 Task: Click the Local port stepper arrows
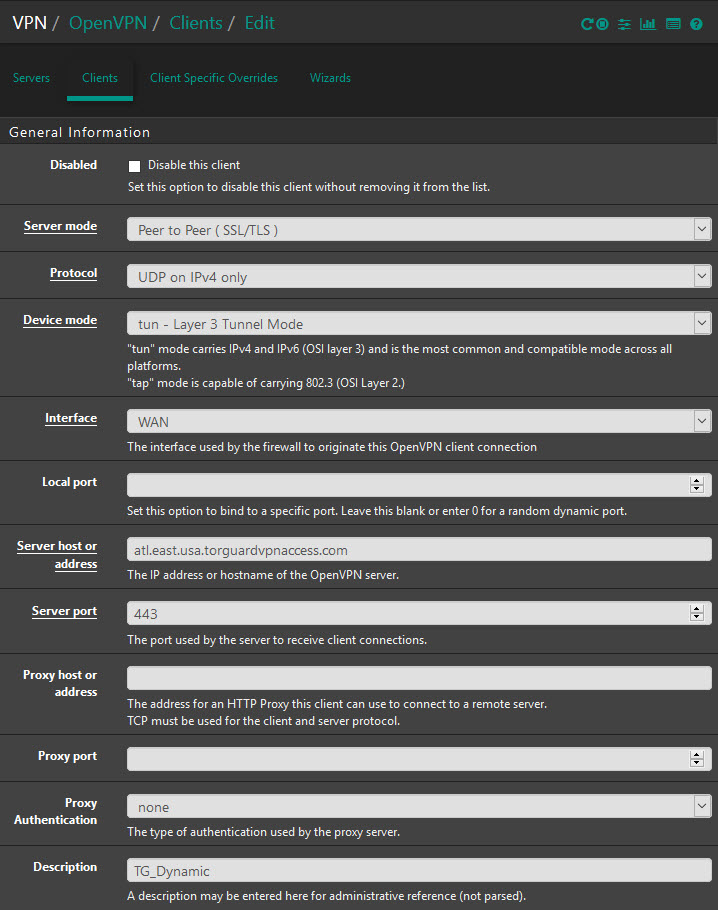click(x=697, y=485)
